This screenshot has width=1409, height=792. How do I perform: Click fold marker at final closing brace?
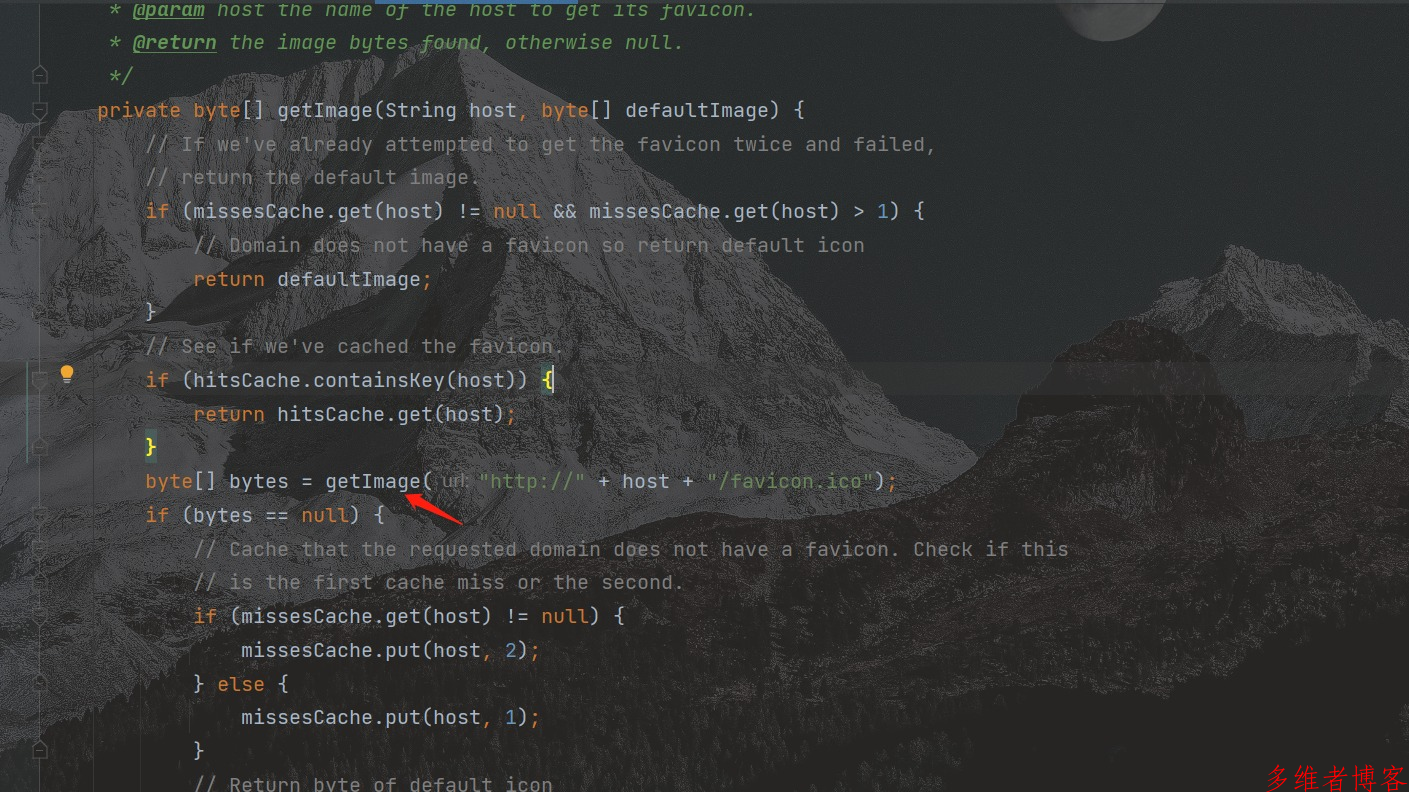40,750
